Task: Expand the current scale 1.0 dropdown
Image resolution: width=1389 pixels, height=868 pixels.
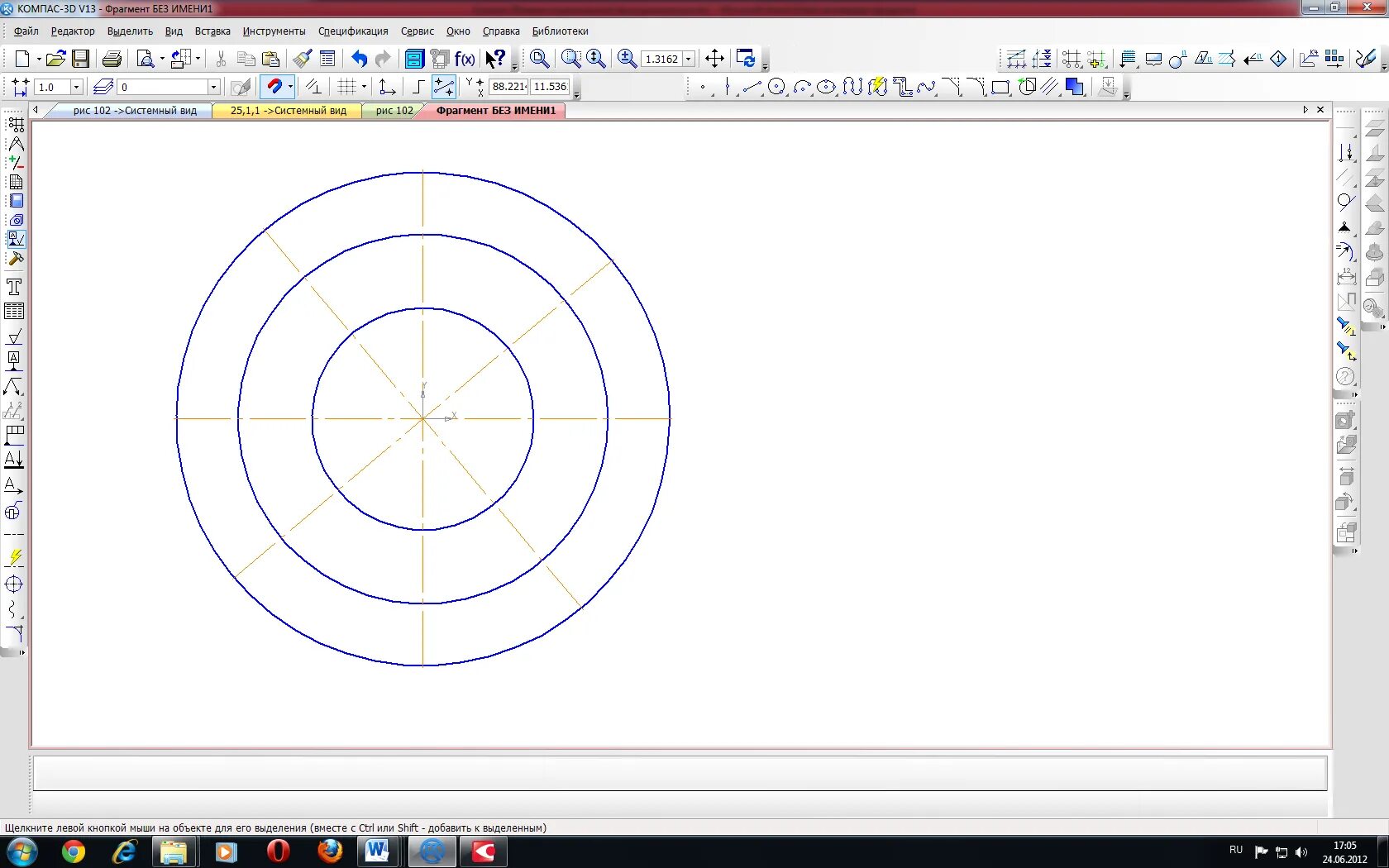Action: pos(77,87)
